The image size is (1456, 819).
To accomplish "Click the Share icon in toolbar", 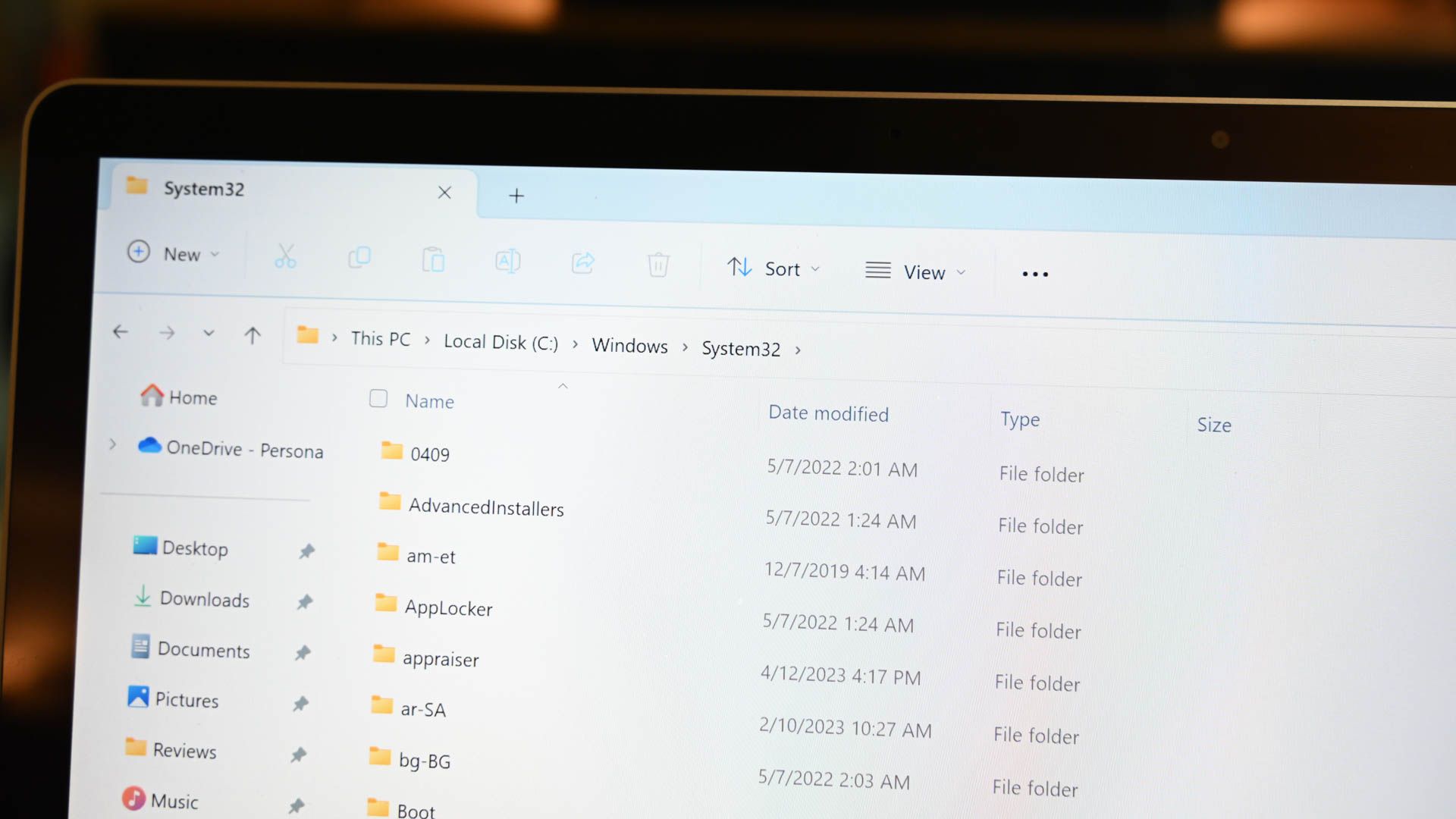I will [583, 263].
